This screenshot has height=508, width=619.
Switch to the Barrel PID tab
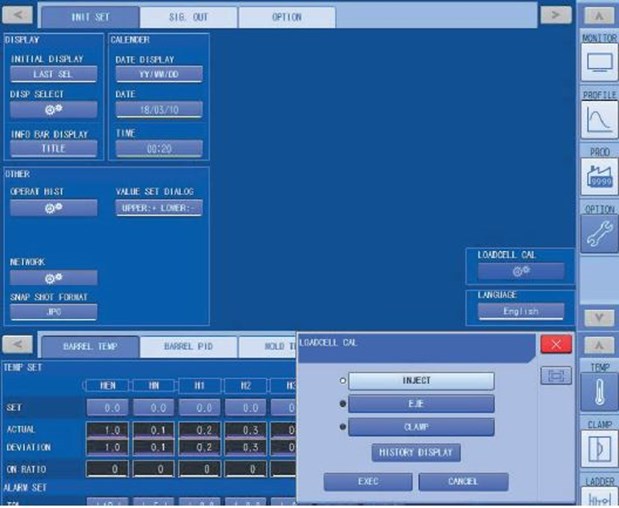point(188,347)
